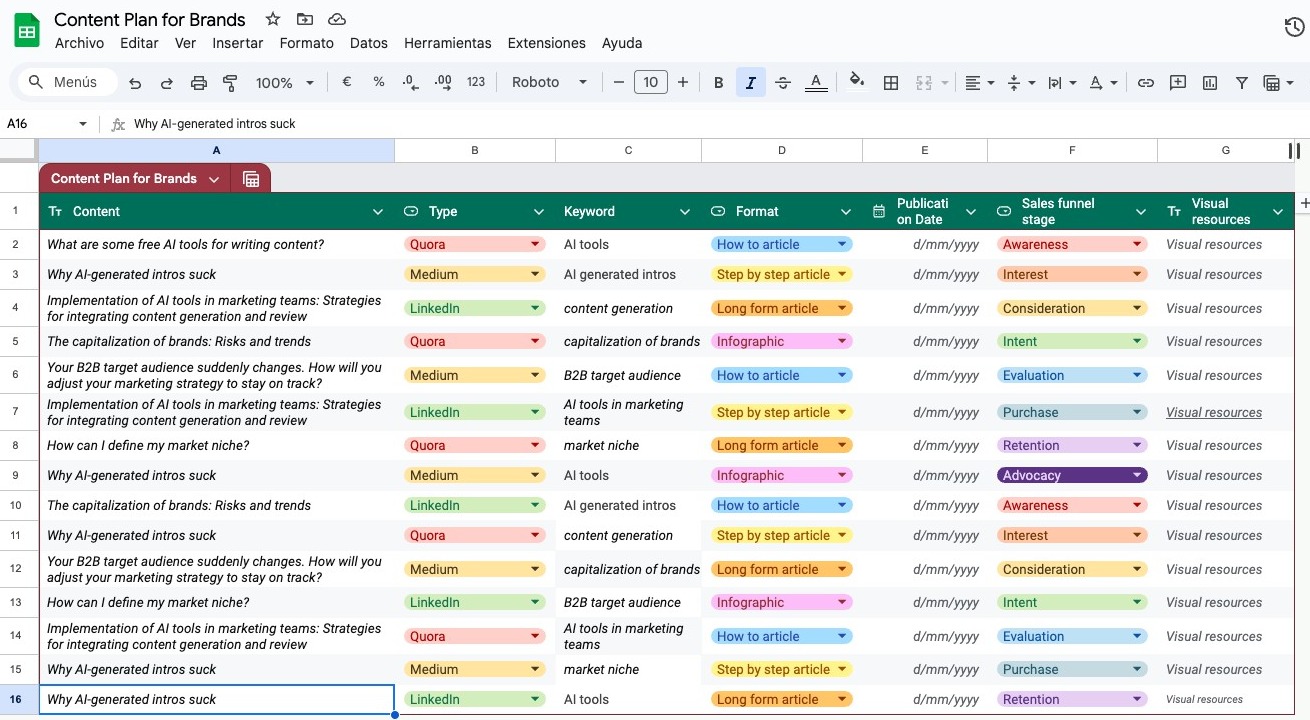The image size is (1310, 720).
Task: Click the undo arrow icon
Action: [x=135, y=83]
